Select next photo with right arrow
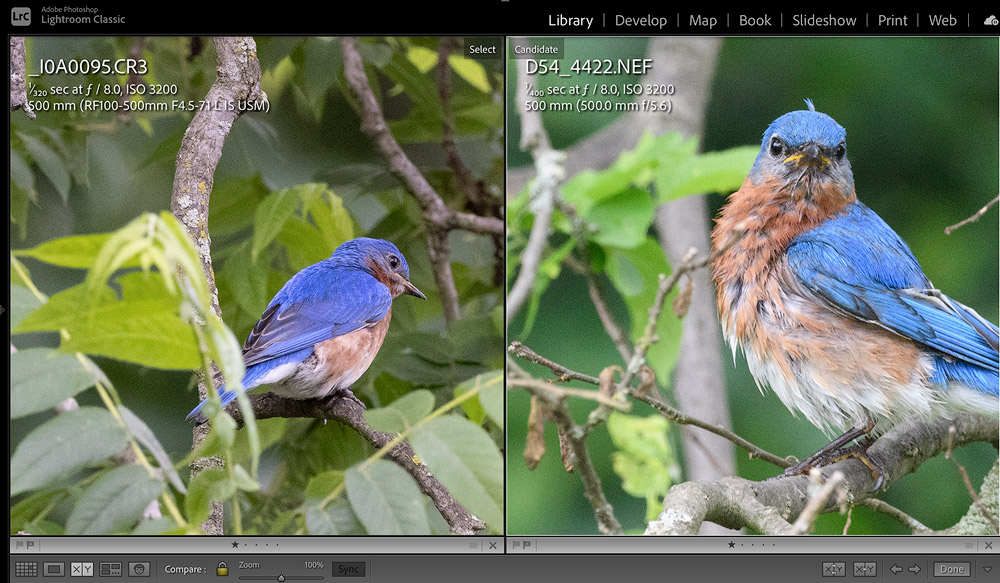 click(914, 569)
